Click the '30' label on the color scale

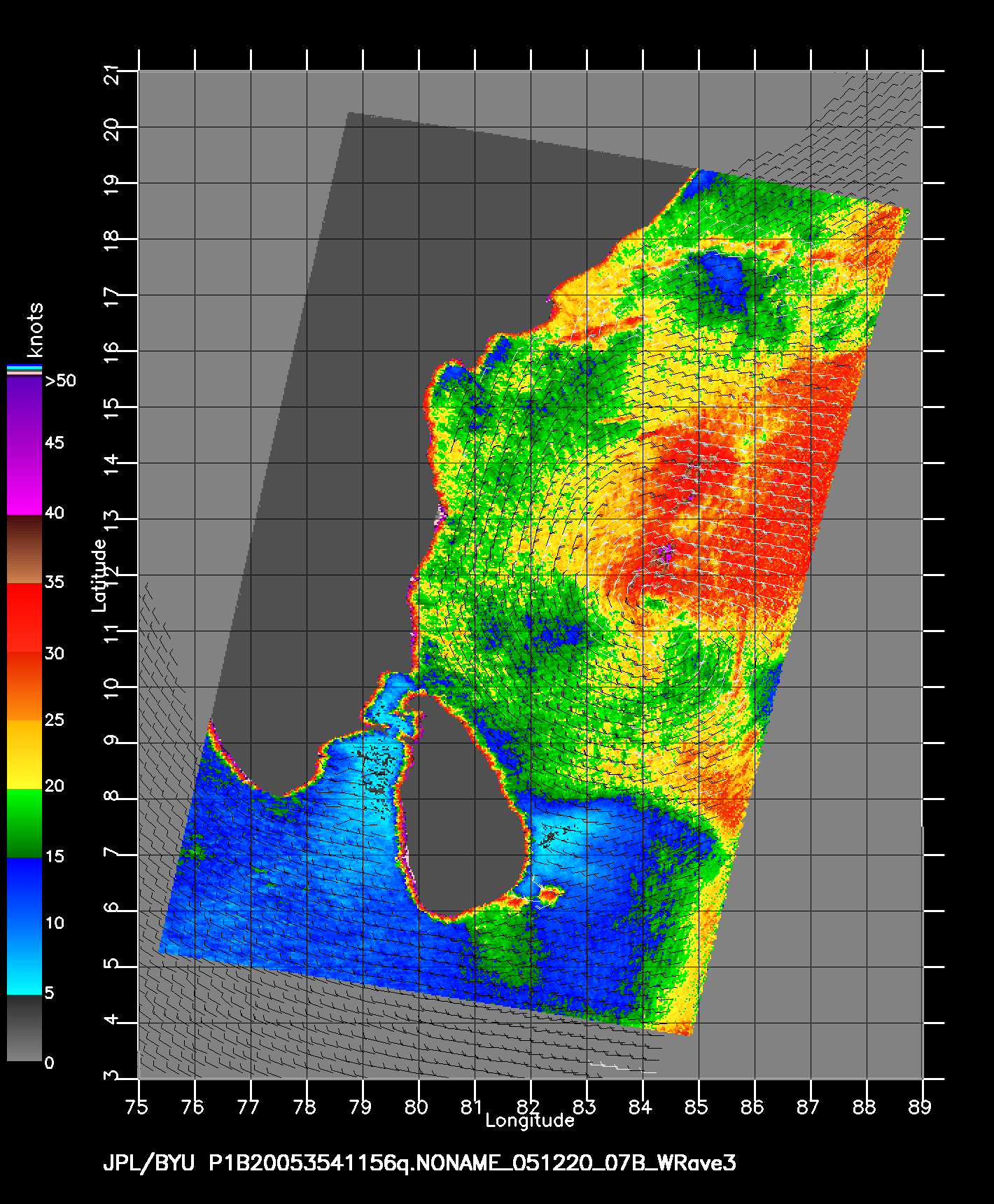55,654
